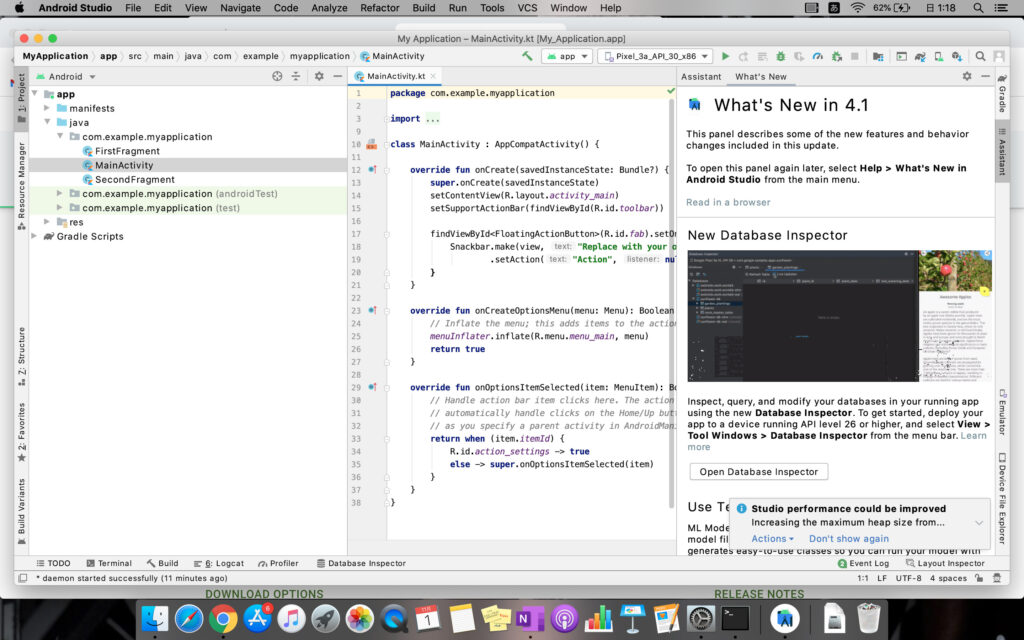The width and height of the screenshot is (1024, 640).
Task: Sync Project with Gradle Files icon
Action: click(920, 56)
